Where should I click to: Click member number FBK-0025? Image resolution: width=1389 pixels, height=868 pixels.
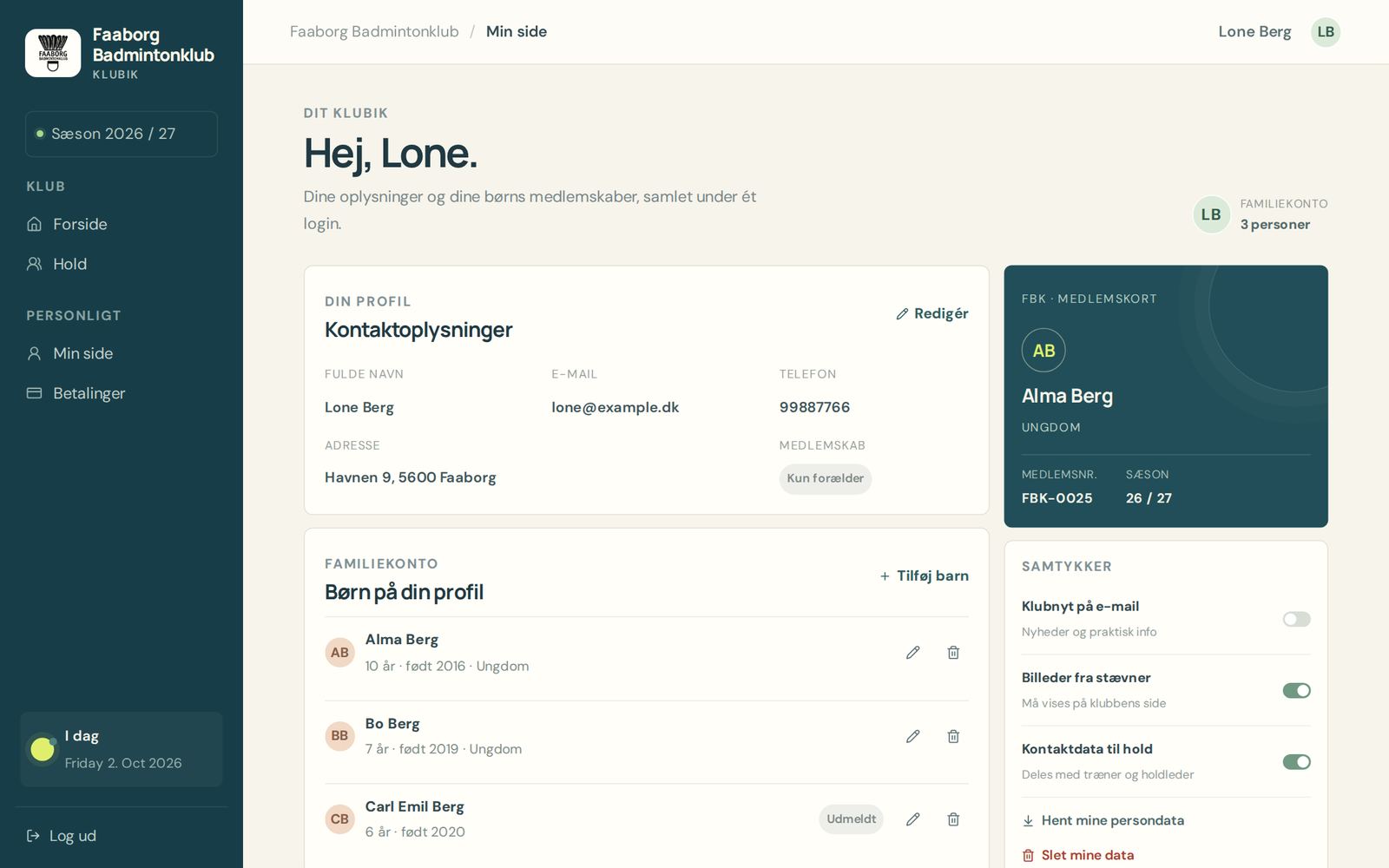[1057, 498]
